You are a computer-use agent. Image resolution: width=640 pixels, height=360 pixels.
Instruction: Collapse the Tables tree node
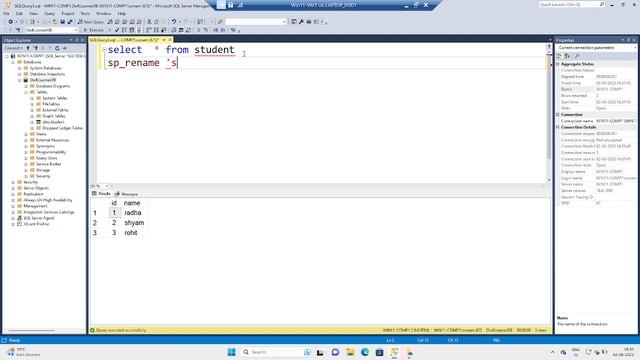26,92
